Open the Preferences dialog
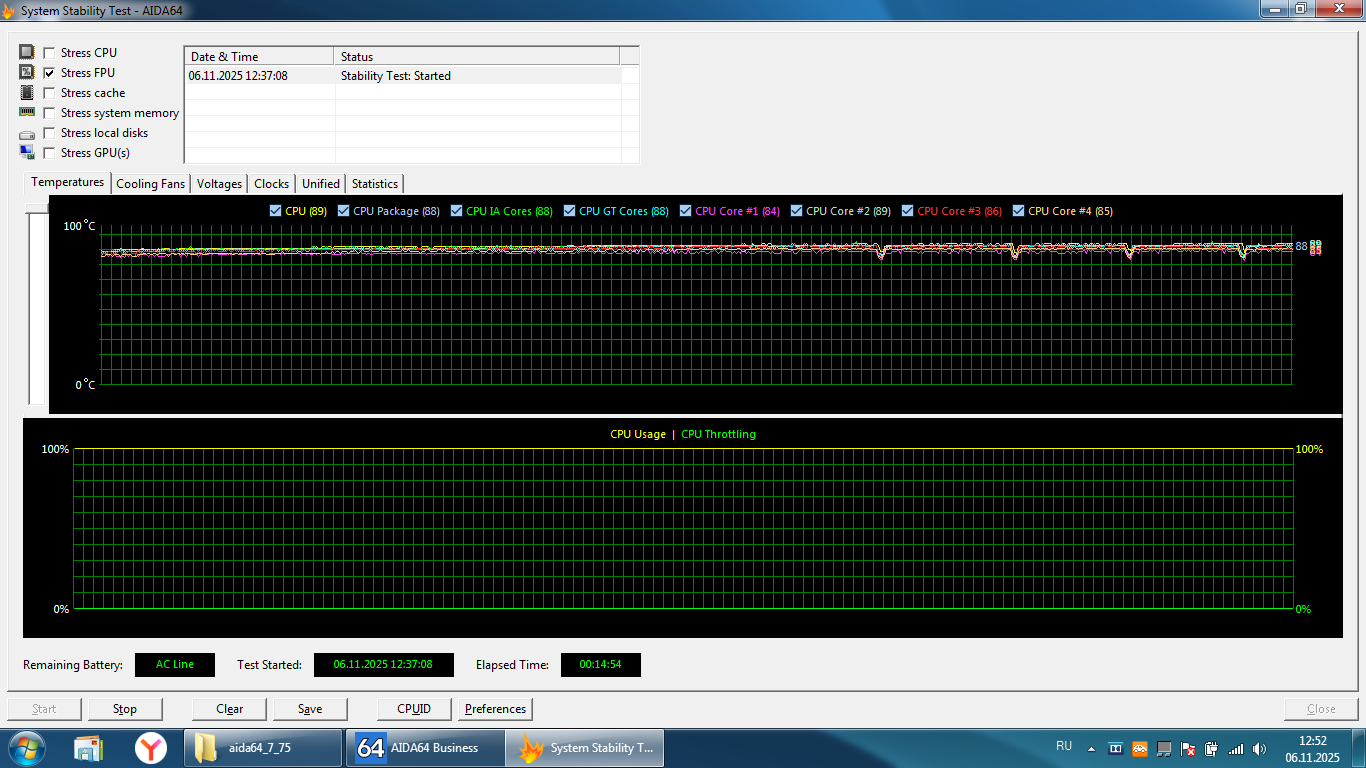 [495, 709]
